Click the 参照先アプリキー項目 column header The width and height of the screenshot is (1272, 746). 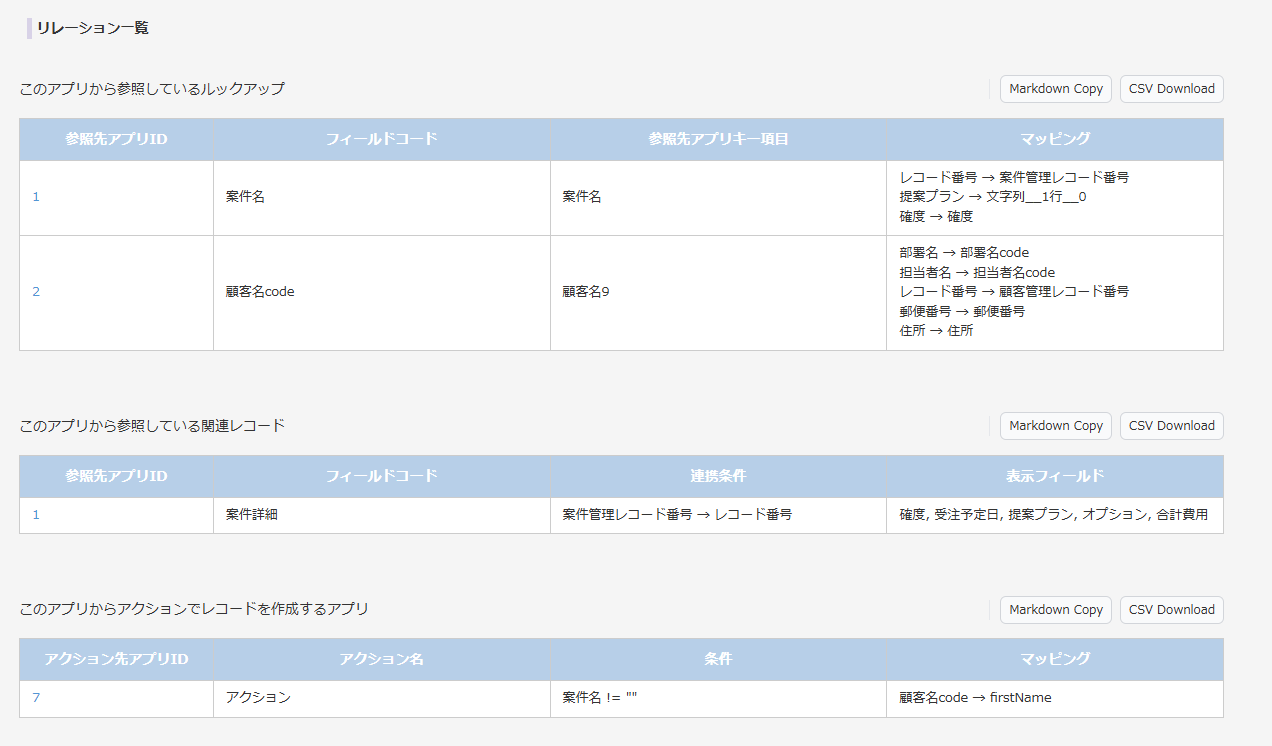(x=717, y=139)
